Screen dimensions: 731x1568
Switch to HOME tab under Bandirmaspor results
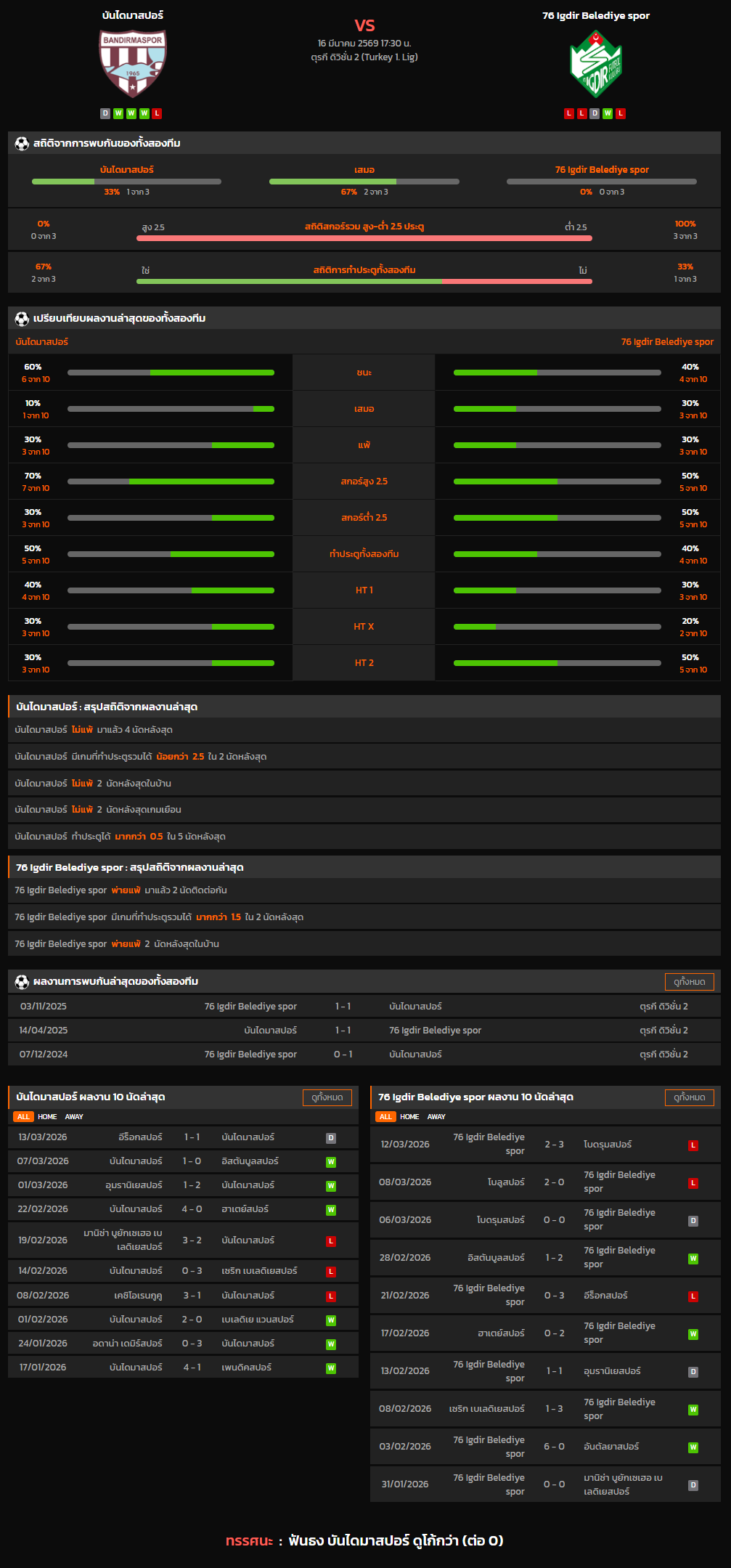(47, 1117)
